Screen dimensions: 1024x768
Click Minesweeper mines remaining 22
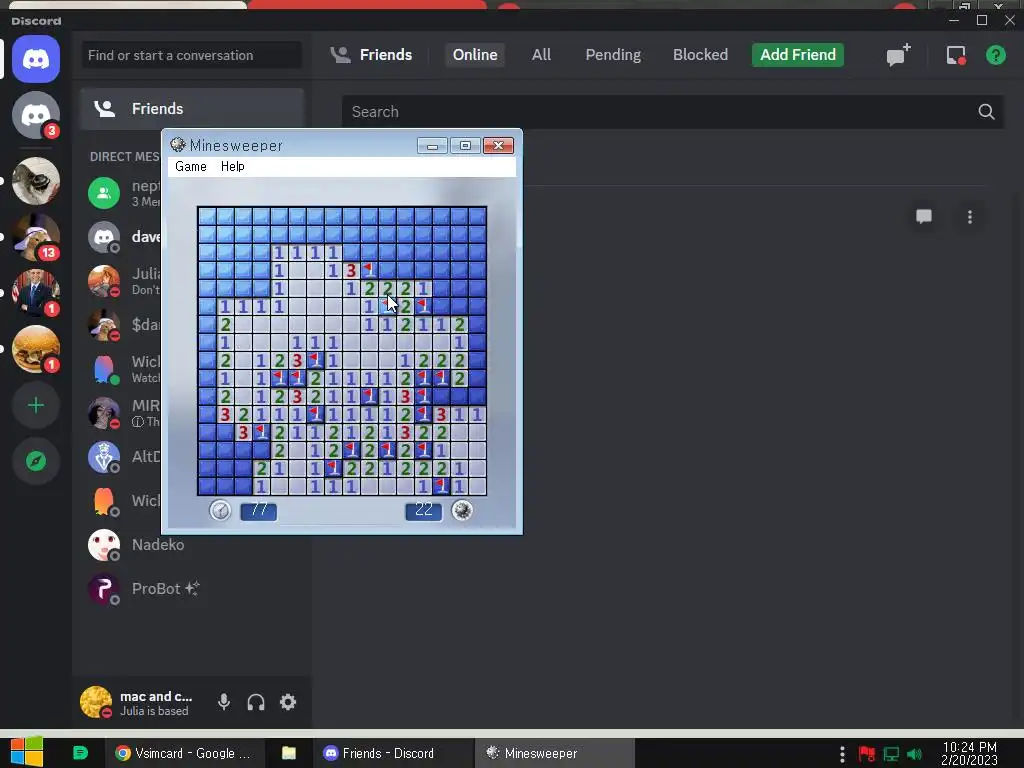tap(423, 511)
